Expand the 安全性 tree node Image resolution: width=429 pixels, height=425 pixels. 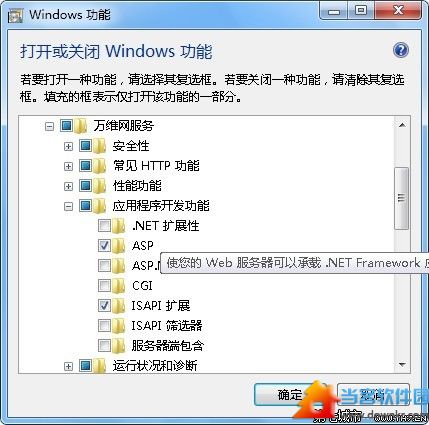68,146
